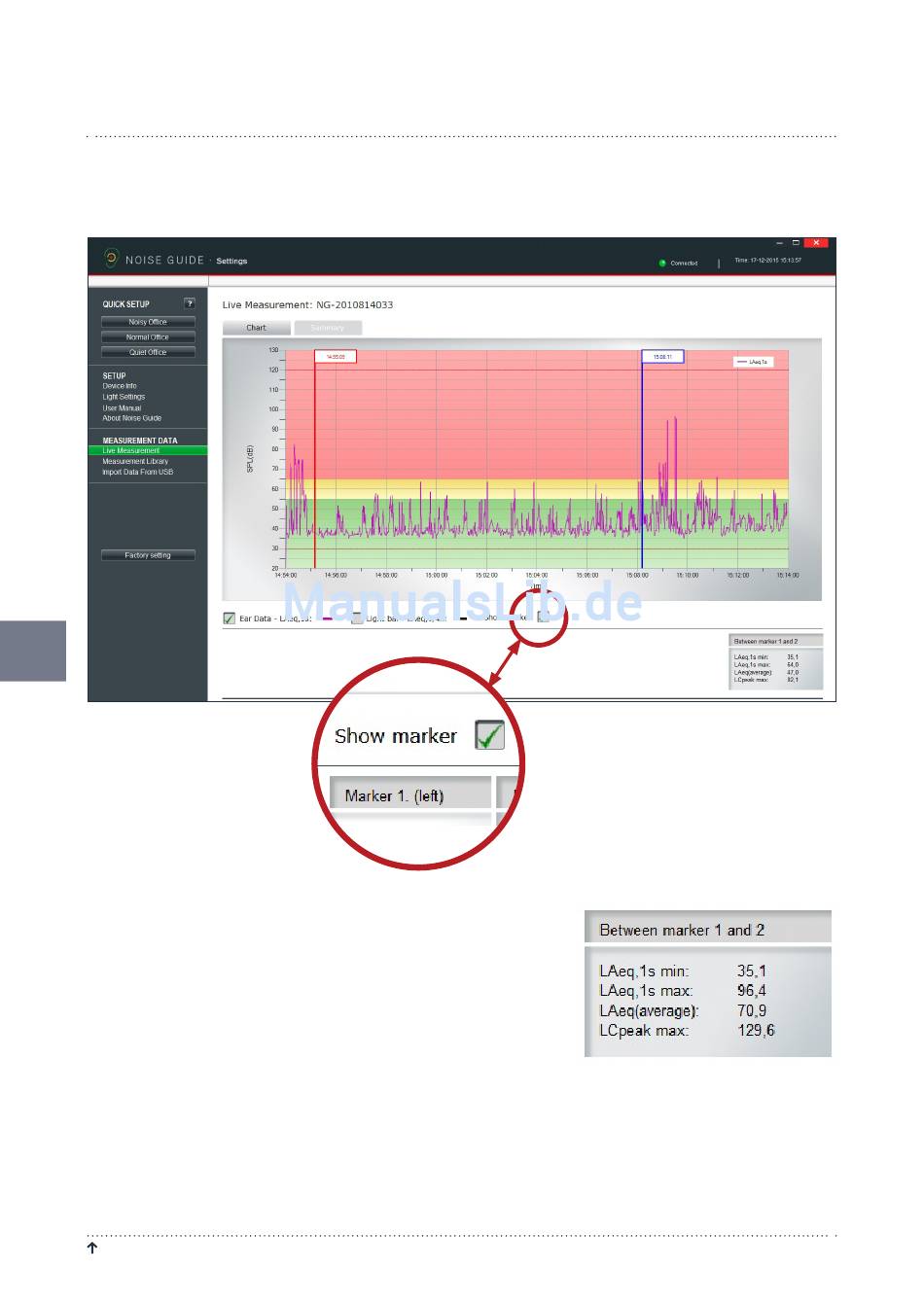Image resolution: width=924 pixels, height=1307 pixels.
Task: Open the Quick Setup help question-mark icon
Action: pyautogui.click(x=190, y=303)
